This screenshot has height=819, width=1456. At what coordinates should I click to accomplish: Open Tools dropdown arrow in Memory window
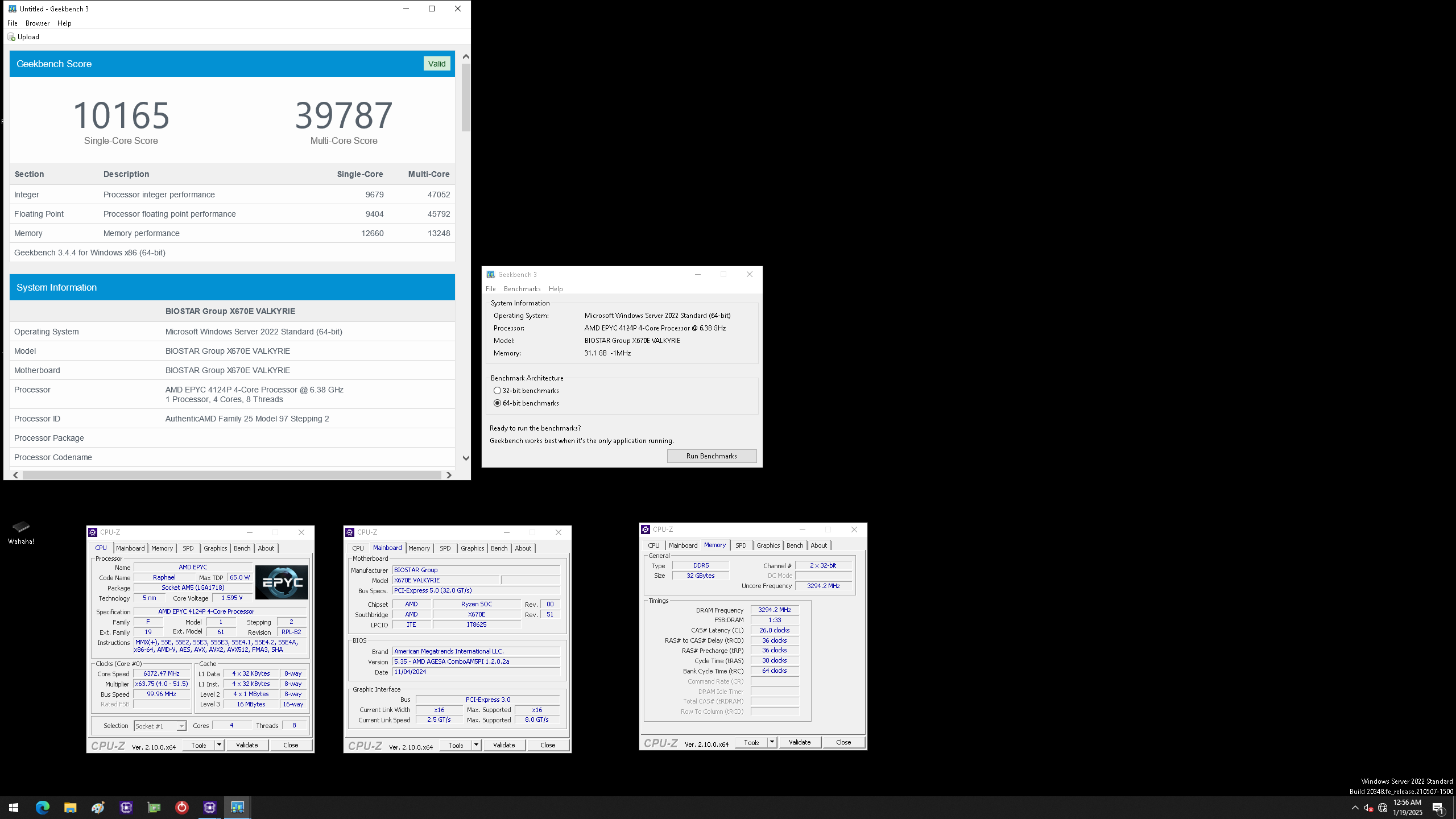[x=772, y=742]
